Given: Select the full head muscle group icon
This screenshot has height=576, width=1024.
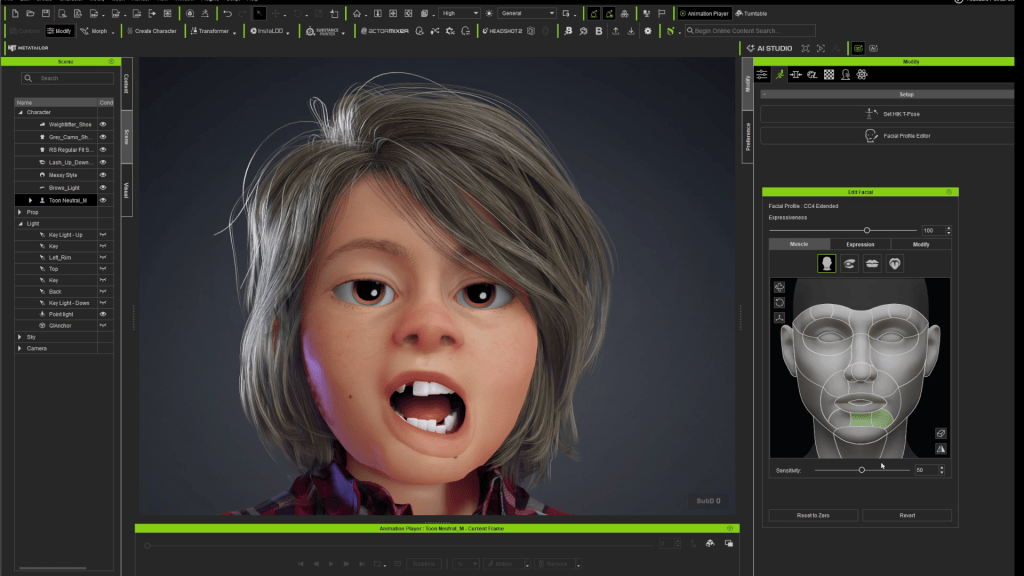Looking at the screenshot, I should pos(826,264).
